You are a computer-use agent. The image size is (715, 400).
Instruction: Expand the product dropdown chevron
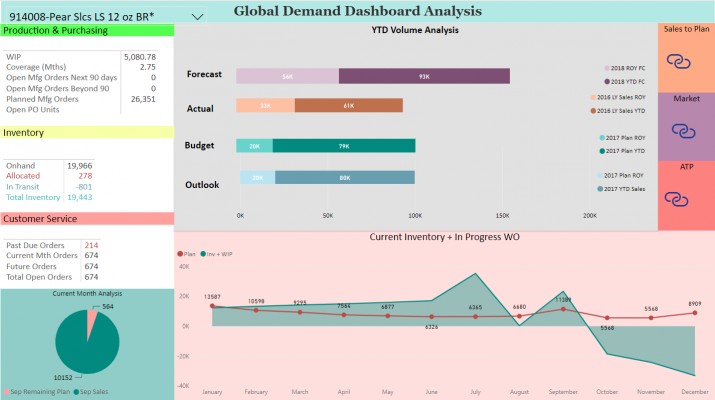point(197,17)
